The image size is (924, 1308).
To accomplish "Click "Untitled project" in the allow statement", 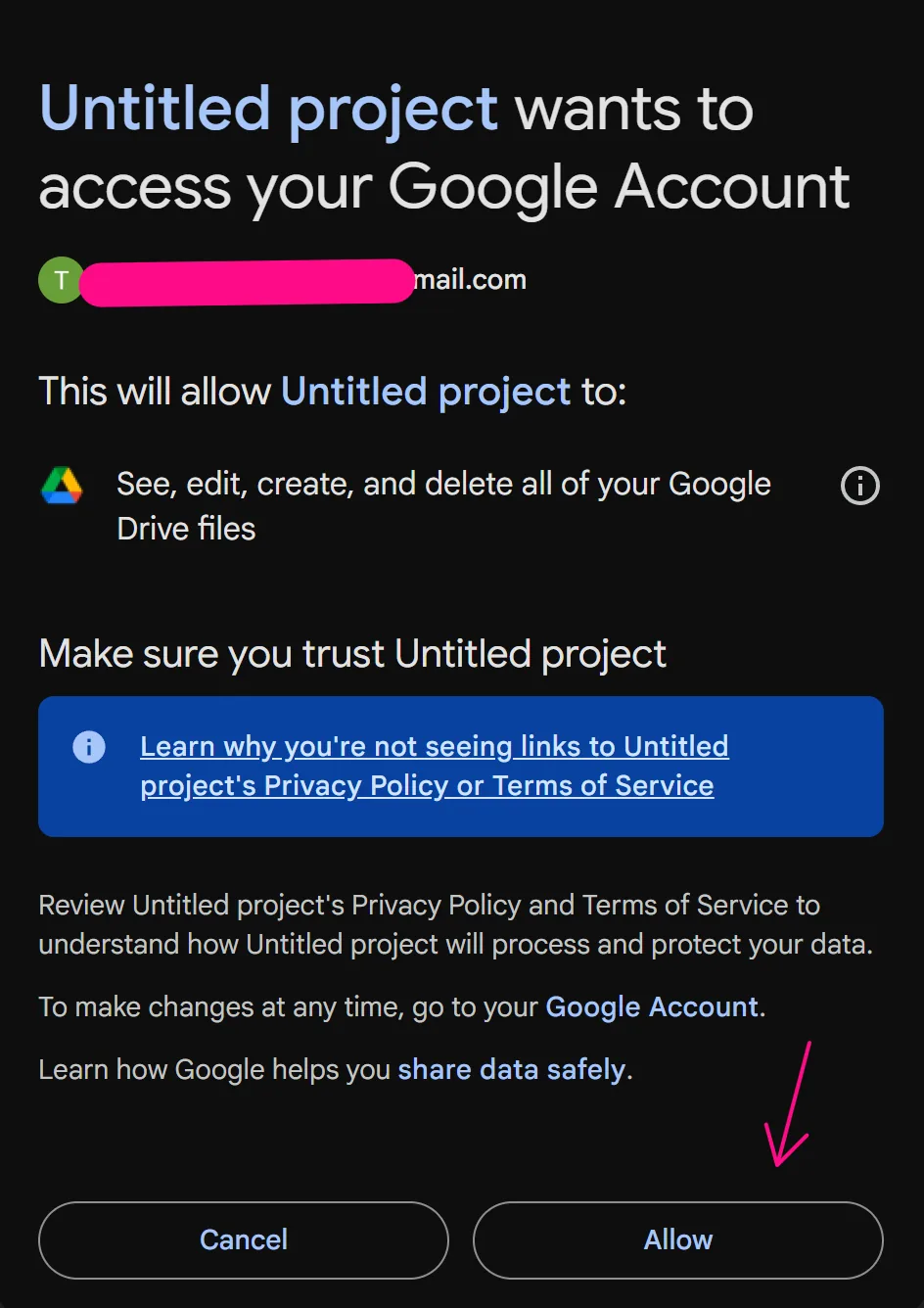I will tap(426, 391).
